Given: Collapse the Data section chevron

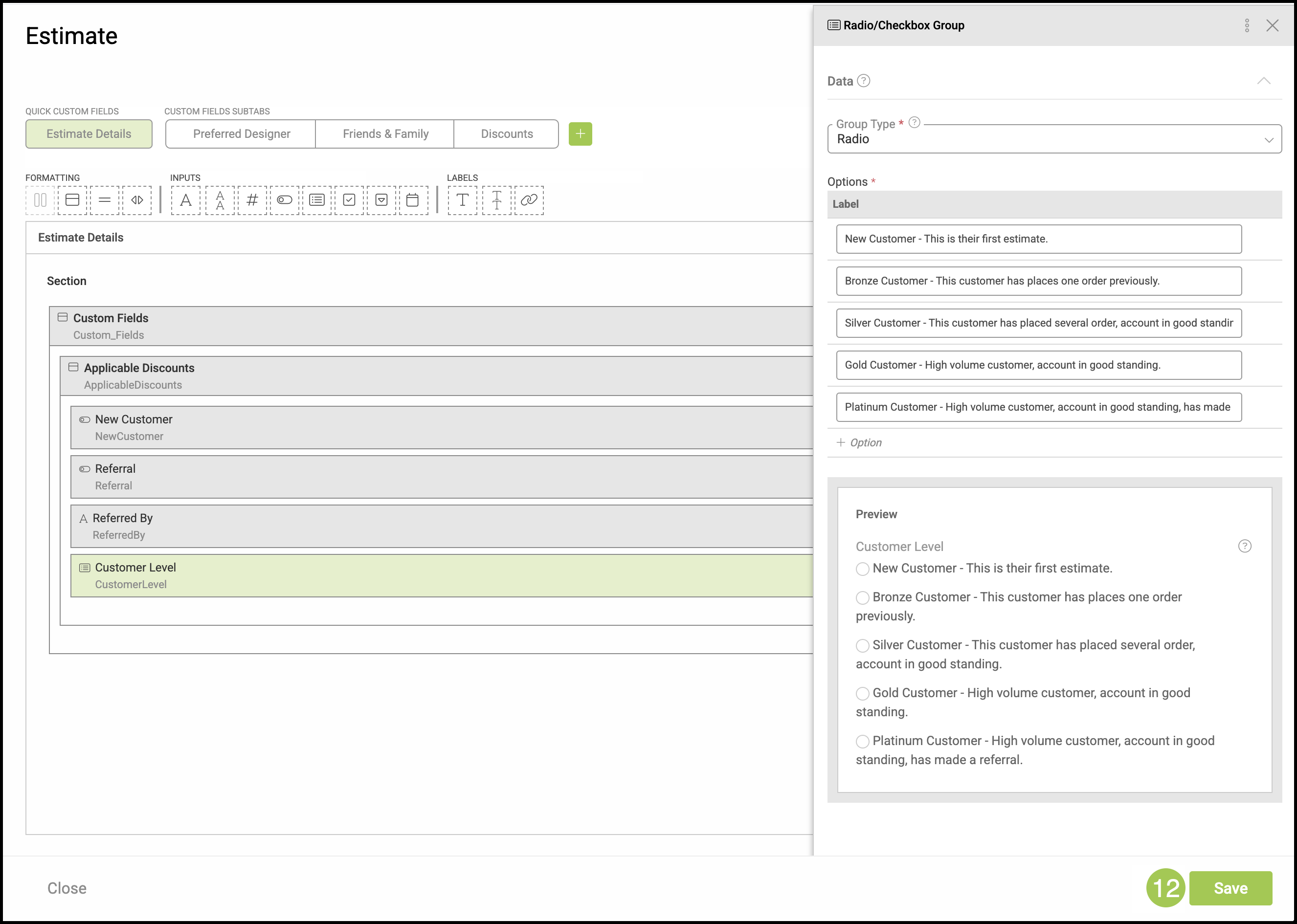Looking at the screenshot, I should [1263, 81].
